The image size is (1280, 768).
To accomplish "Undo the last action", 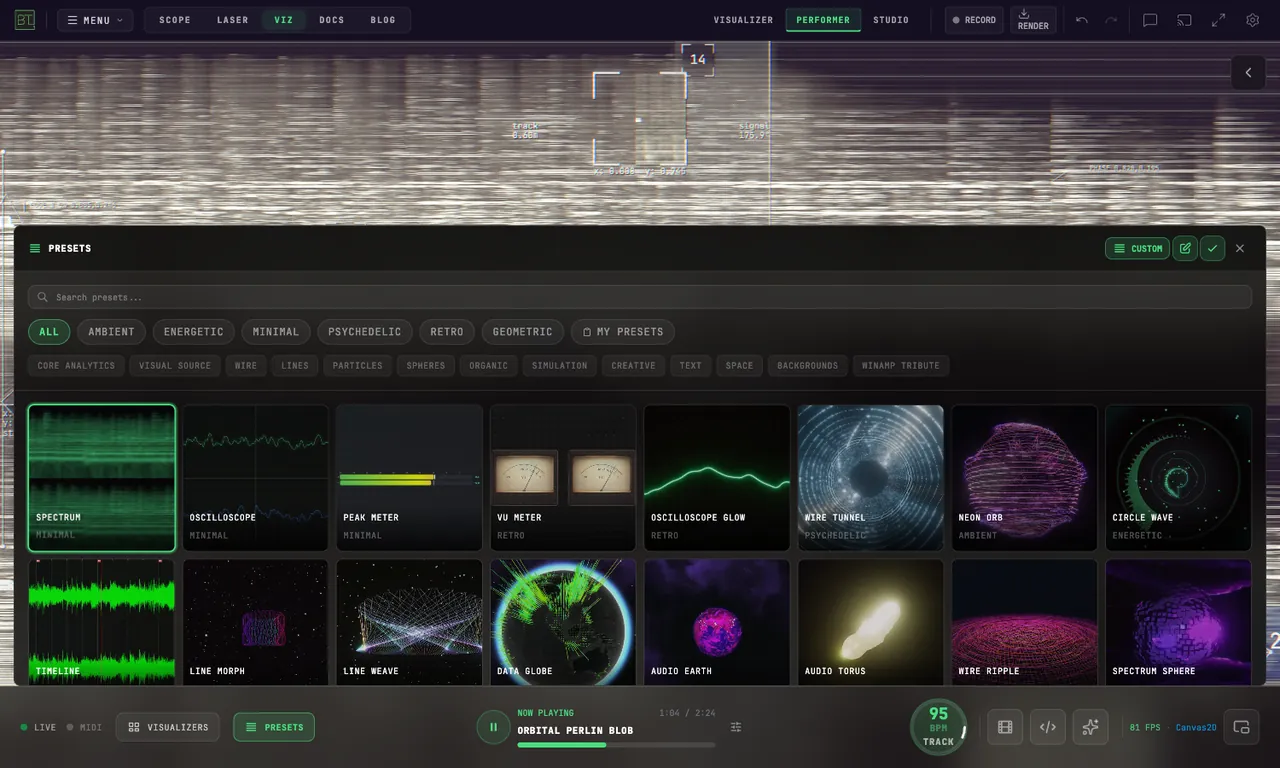I will coord(1082,20).
